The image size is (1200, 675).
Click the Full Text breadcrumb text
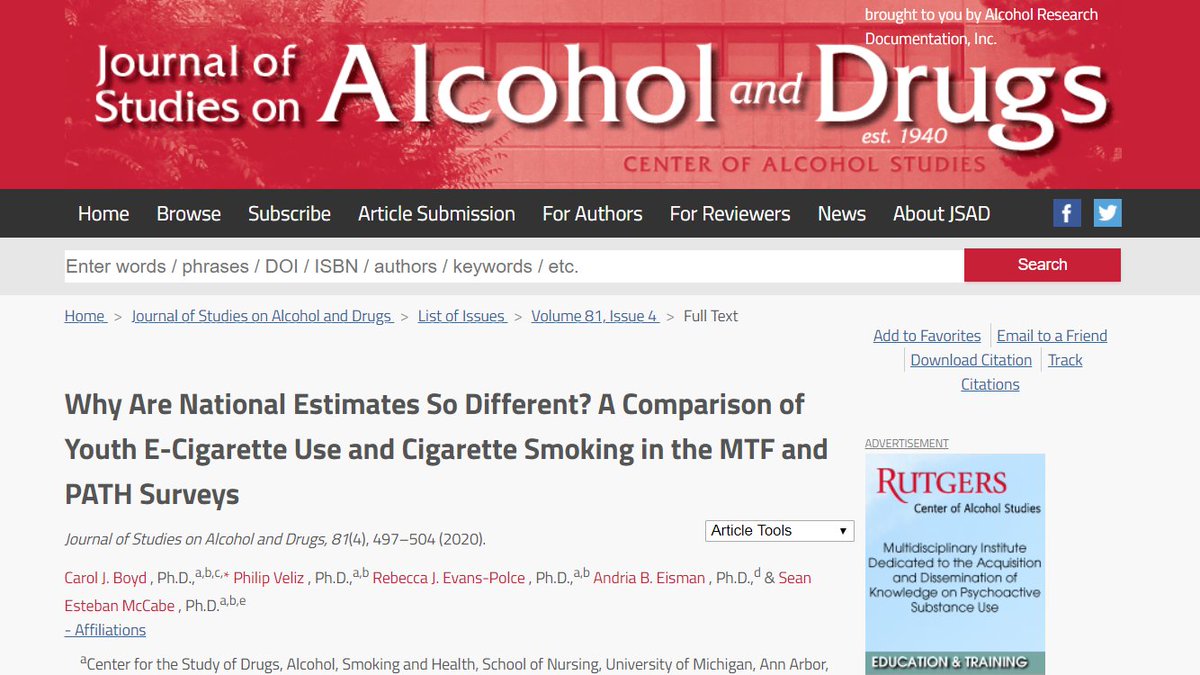pos(711,316)
